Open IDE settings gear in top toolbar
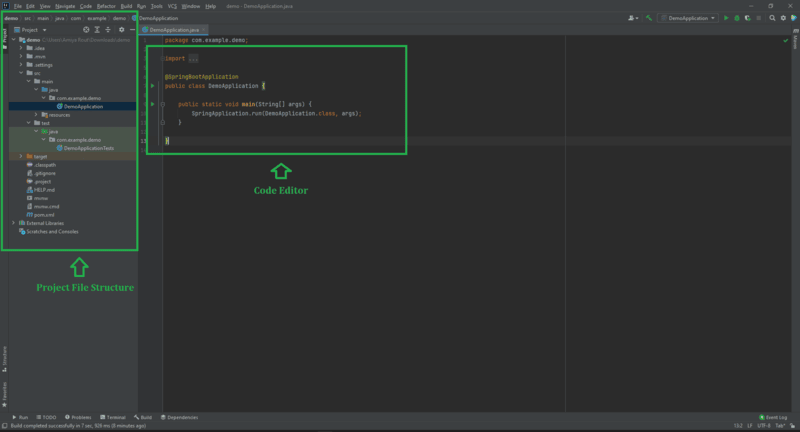The width and height of the screenshot is (800, 432). (x=783, y=18)
